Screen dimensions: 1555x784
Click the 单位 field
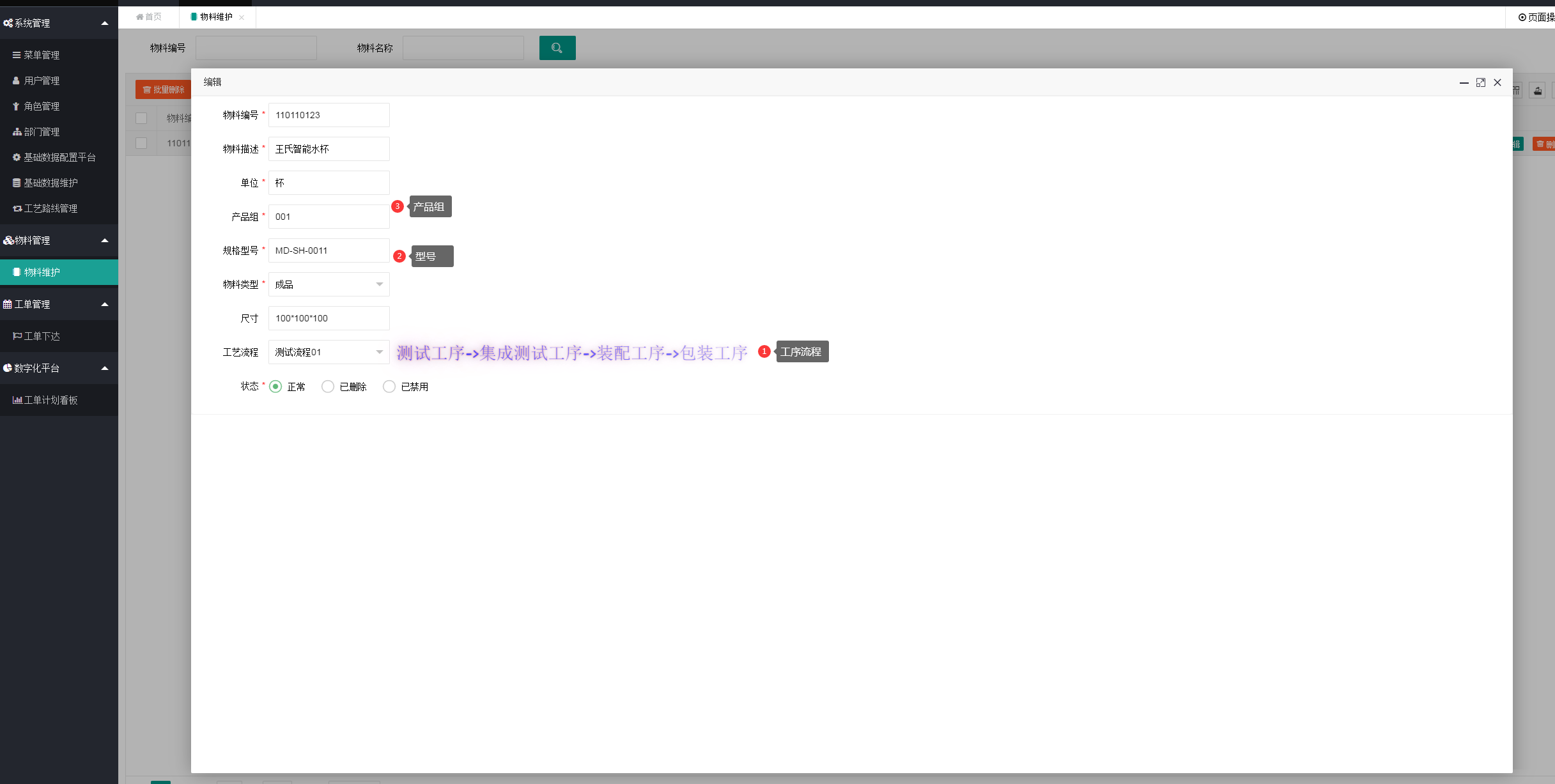pyautogui.click(x=329, y=183)
